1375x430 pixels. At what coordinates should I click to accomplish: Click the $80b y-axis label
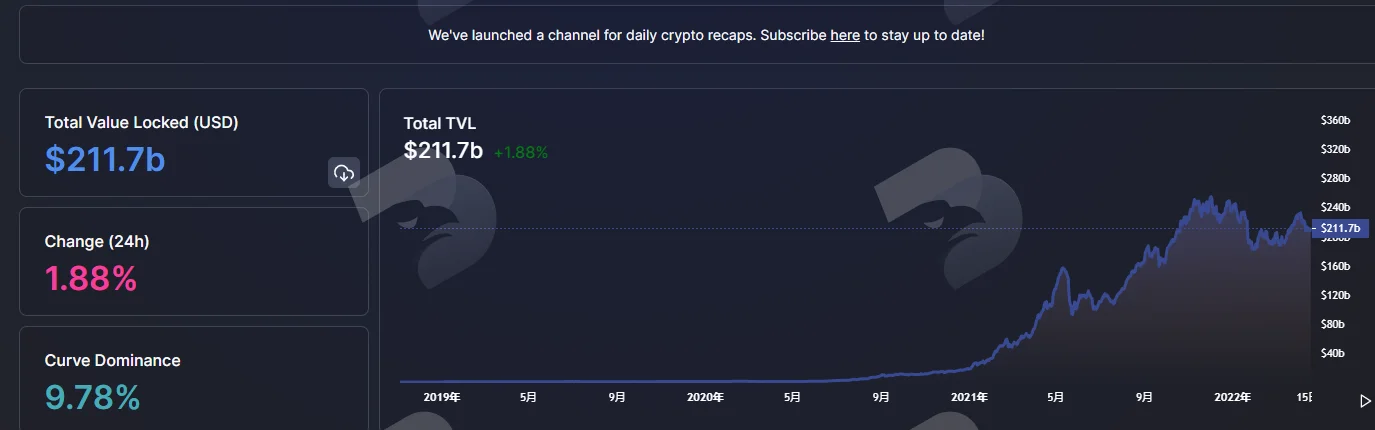pos(1332,324)
